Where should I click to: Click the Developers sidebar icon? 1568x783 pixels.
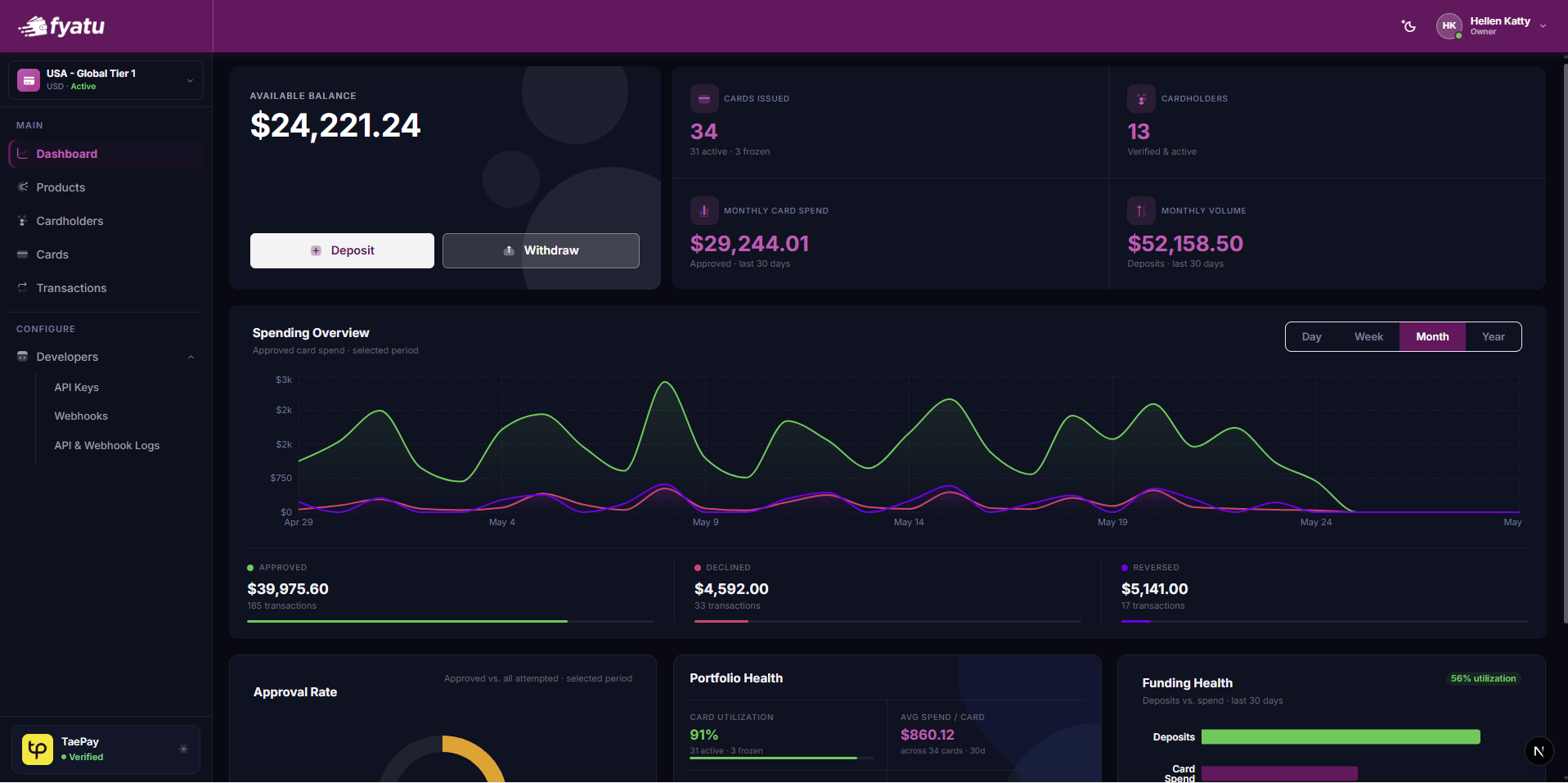click(x=23, y=357)
